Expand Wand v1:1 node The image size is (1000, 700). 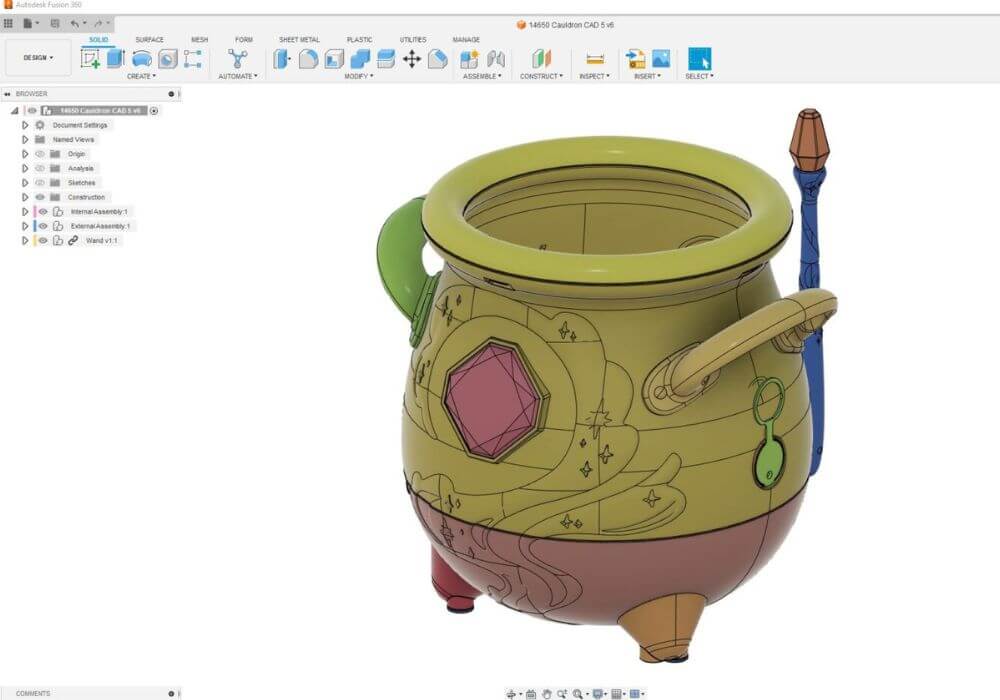click(x=25, y=240)
